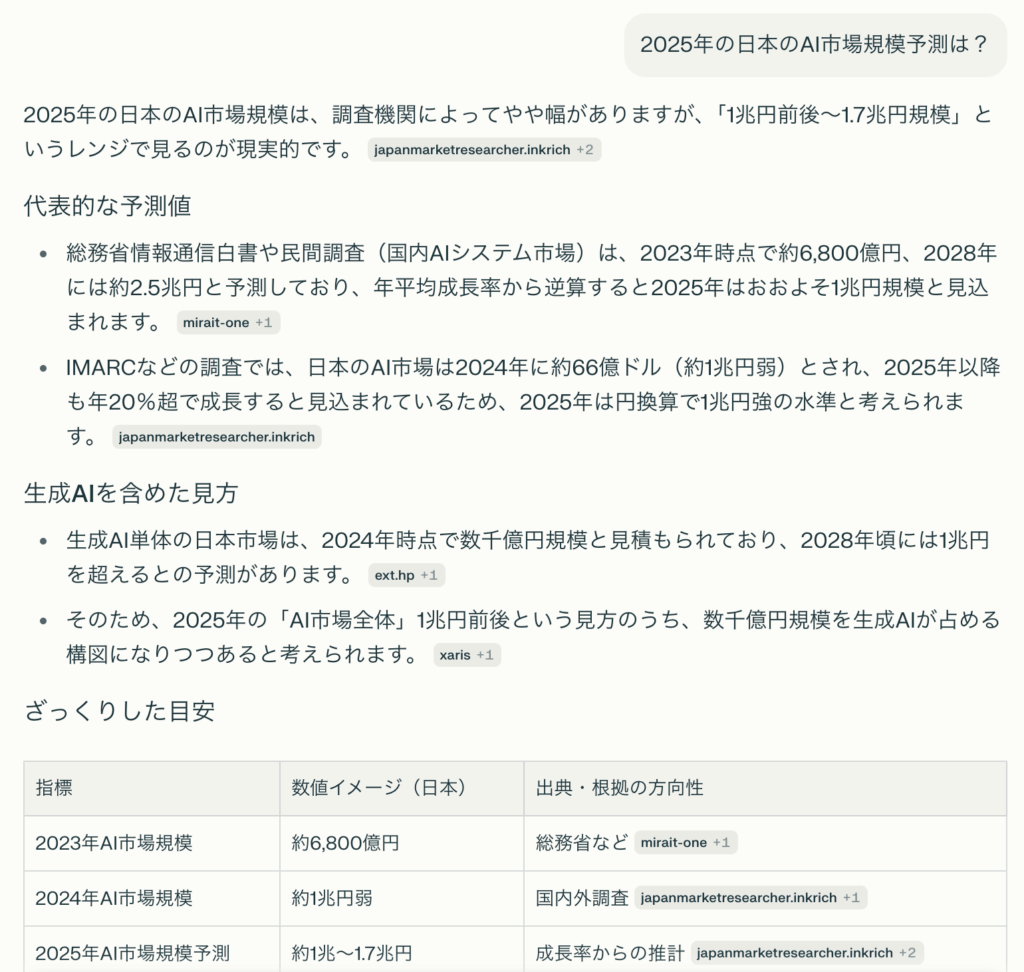The height and width of the screenshot is (972, 1024).
Task: Click the ext.hp +1 source chip
Action: coord(406,575)
